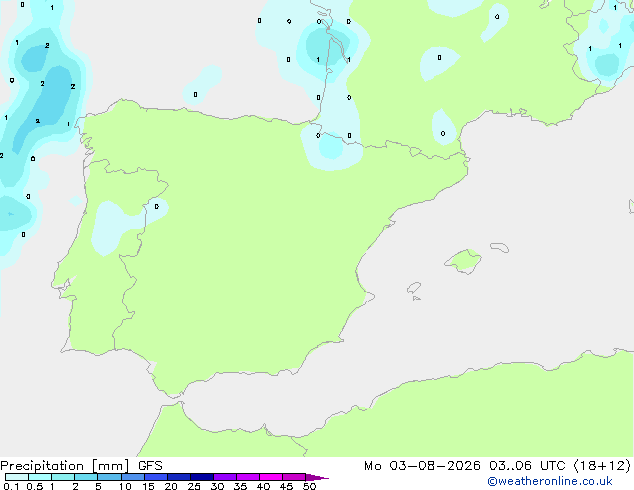Pick the legend swatch between 25 and 30
634x490 pixels.
point(202,477)
